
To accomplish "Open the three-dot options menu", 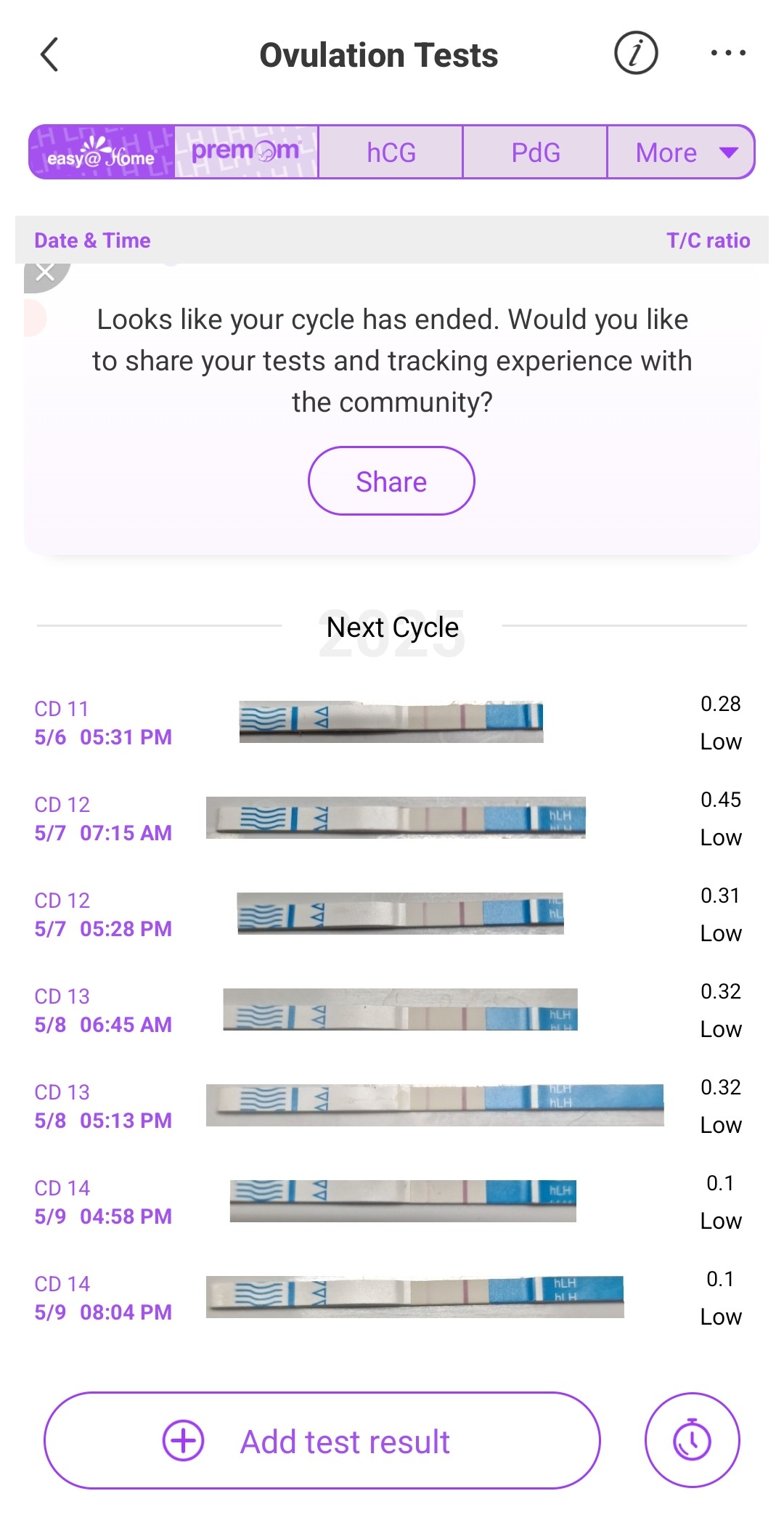I will pyautogui.click(x=728, y=53).
